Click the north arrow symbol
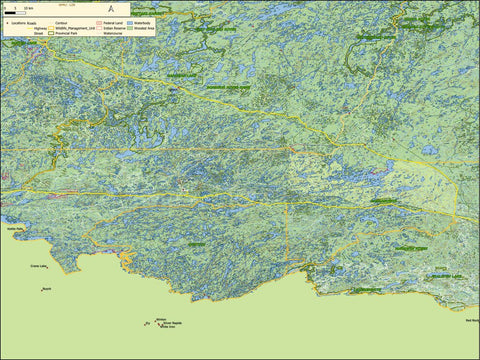This screenshot has width=480, height=360. click(111, 9)
